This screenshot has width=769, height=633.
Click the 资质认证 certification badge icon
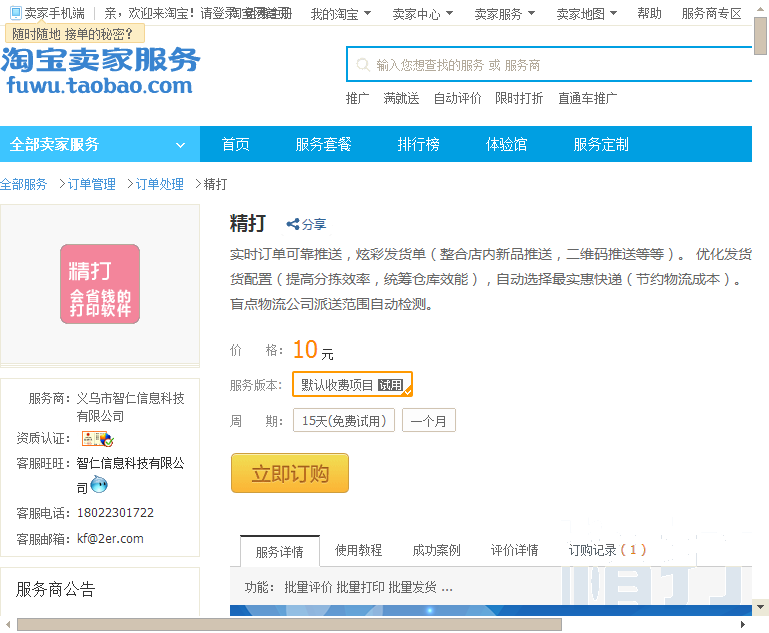97,439
